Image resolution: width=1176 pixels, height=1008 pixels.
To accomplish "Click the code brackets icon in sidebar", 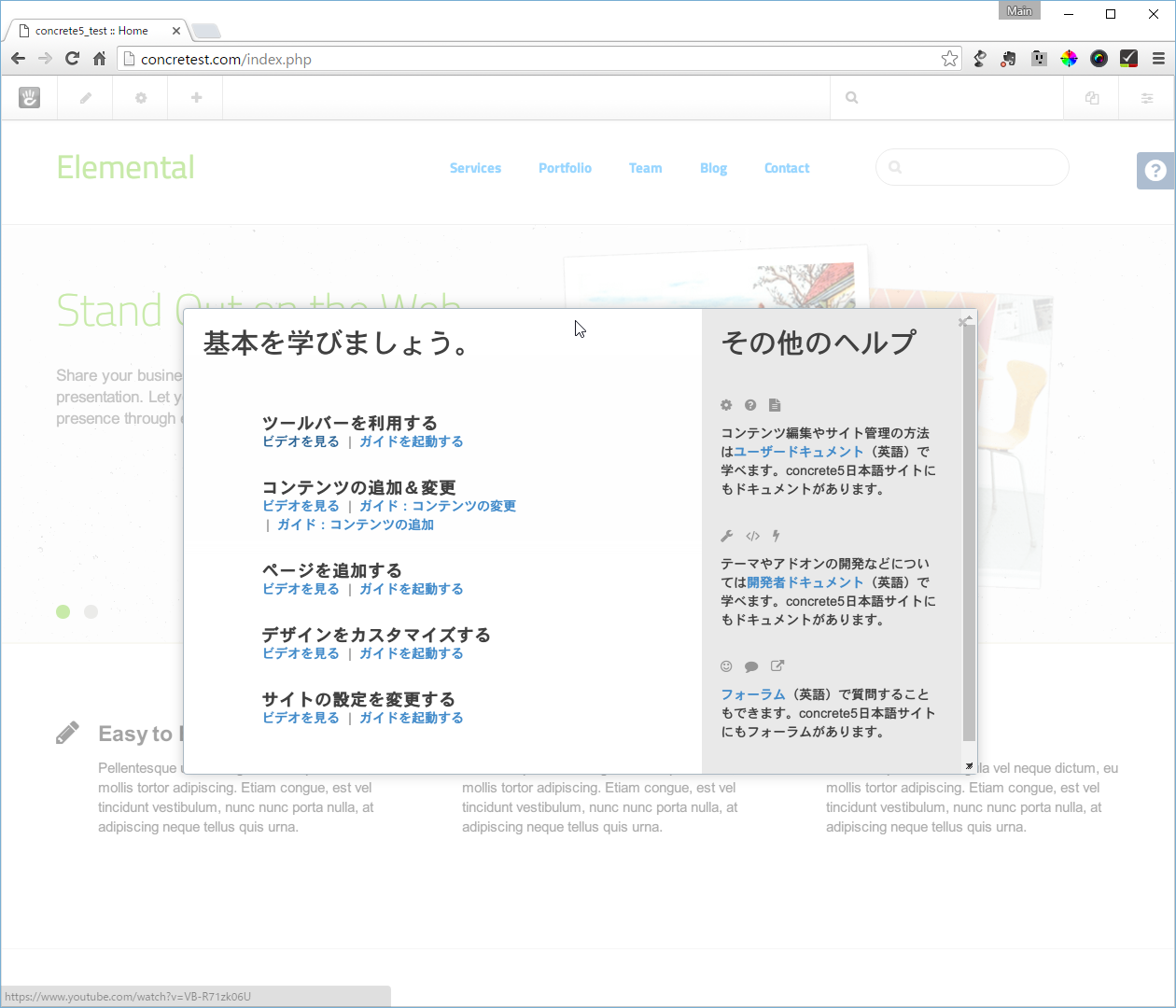I will 752,536.
